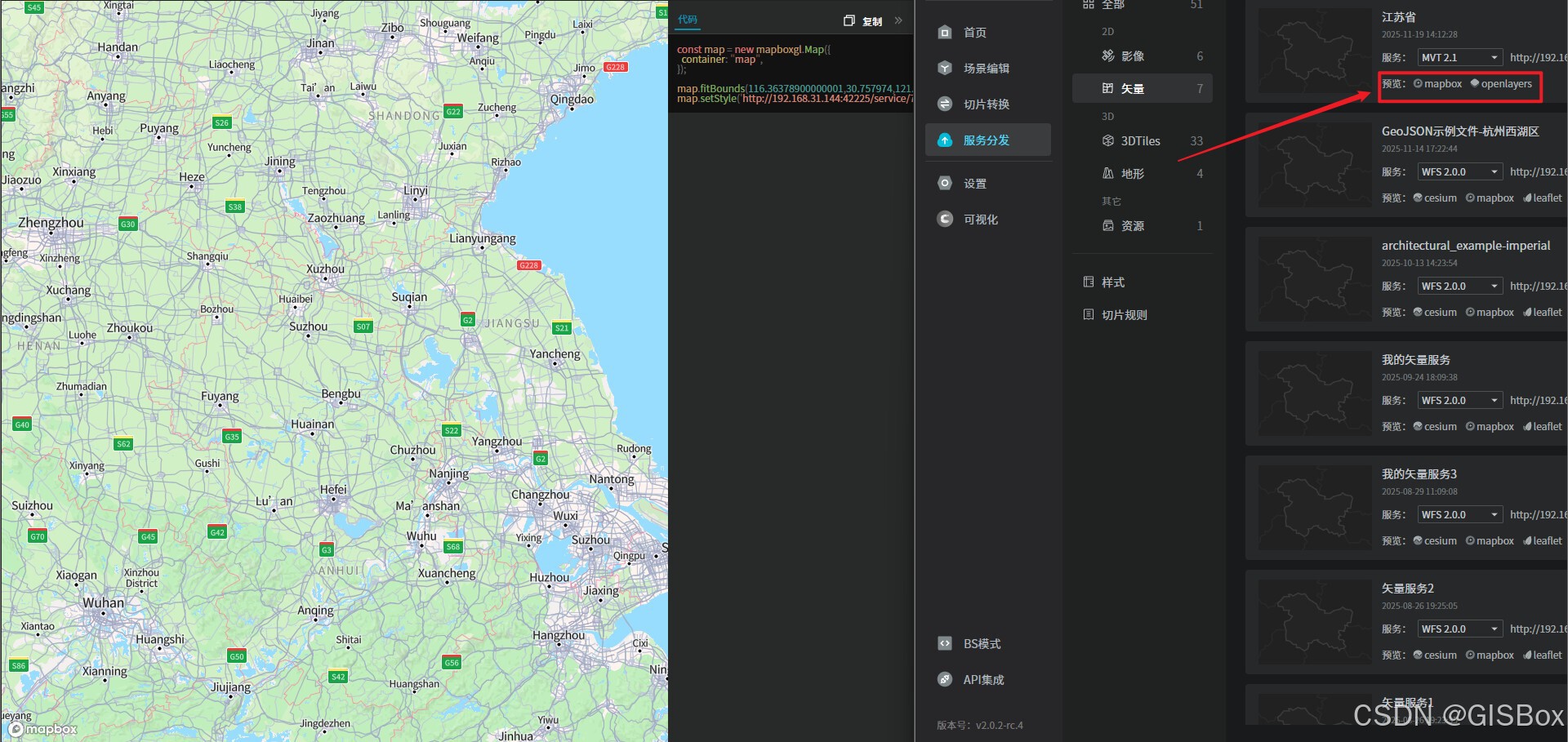This screenshot has width=1568, height=742.
Task: Switch to BS模式 mode
Action: pos(980,643)
